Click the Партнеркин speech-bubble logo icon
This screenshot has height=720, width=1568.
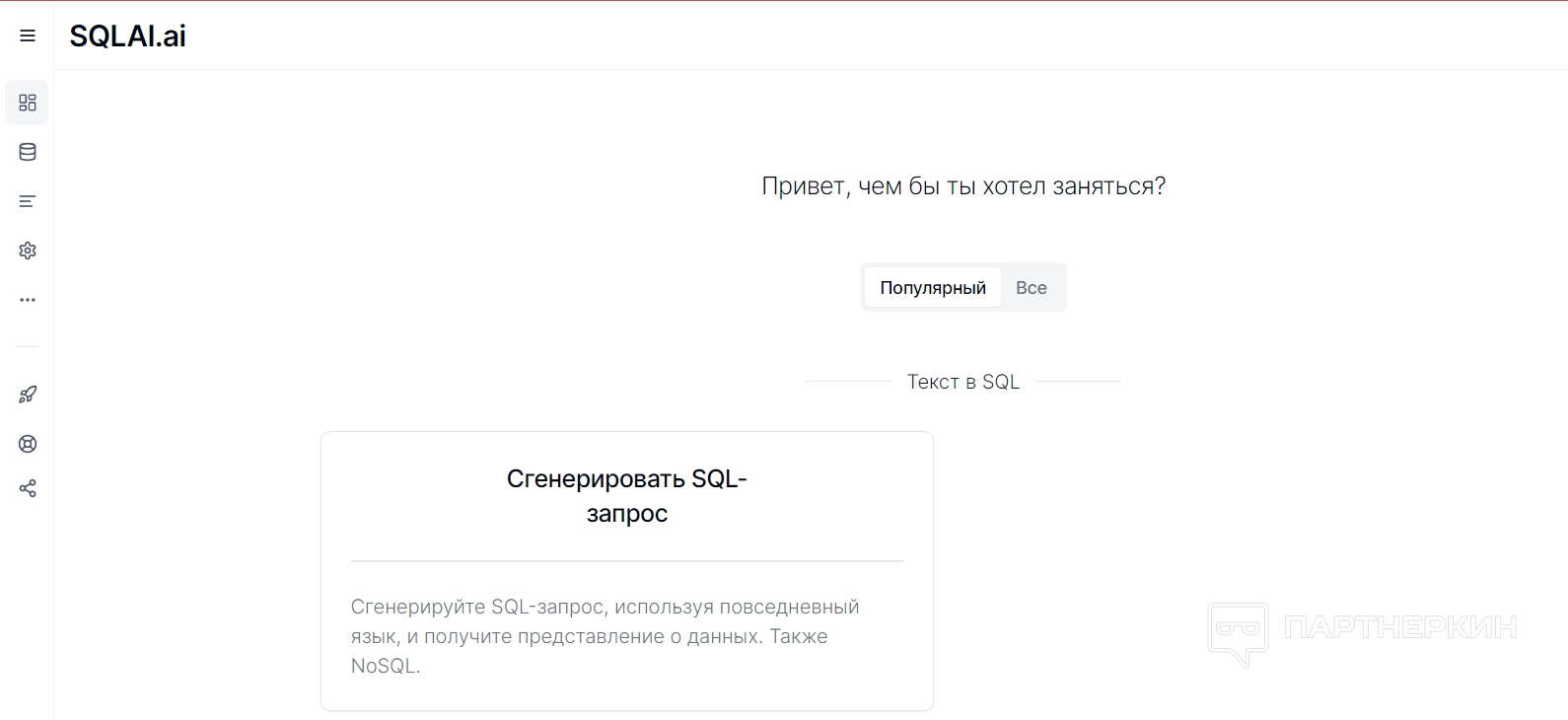click(x=1238, y=633)
